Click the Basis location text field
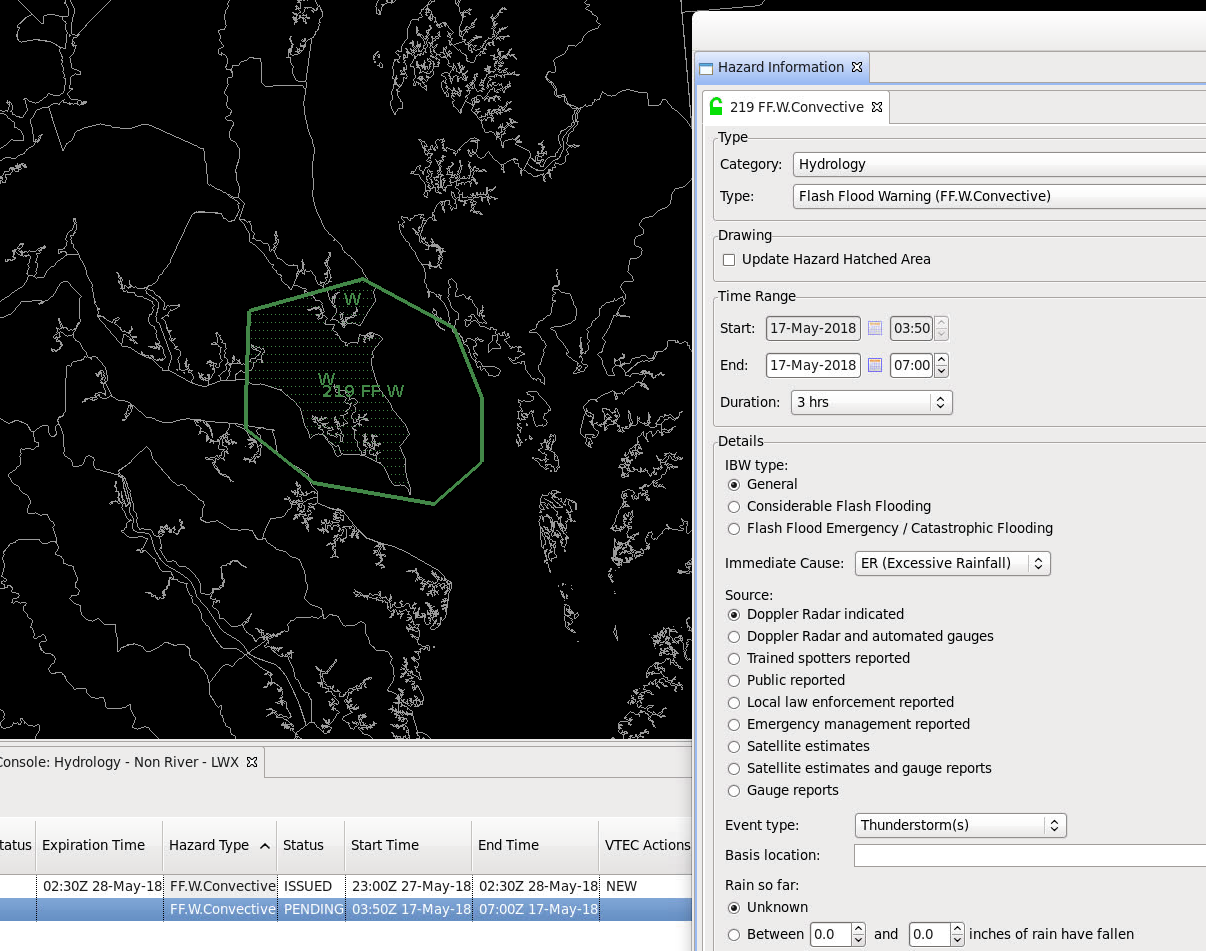Screen dimensions: 1206x951 pyautogui.click(x=1030, y=856)
